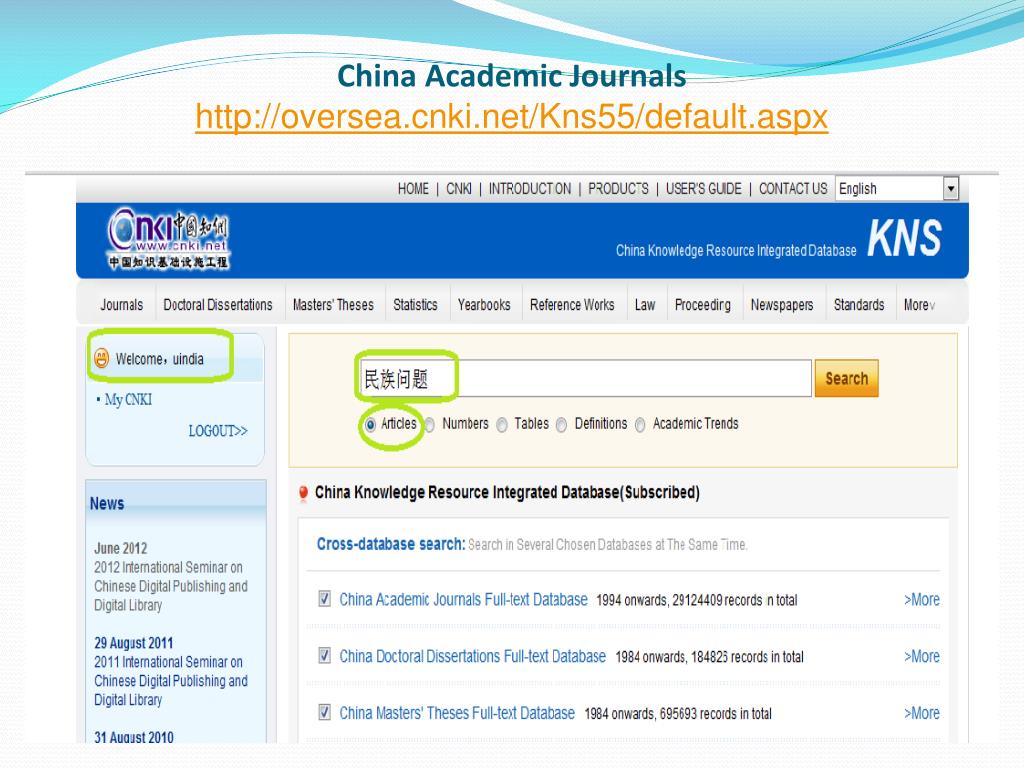Click the LOGOUT link
Viewport: 1024px width, 768px height.
(x=218, y=431)
